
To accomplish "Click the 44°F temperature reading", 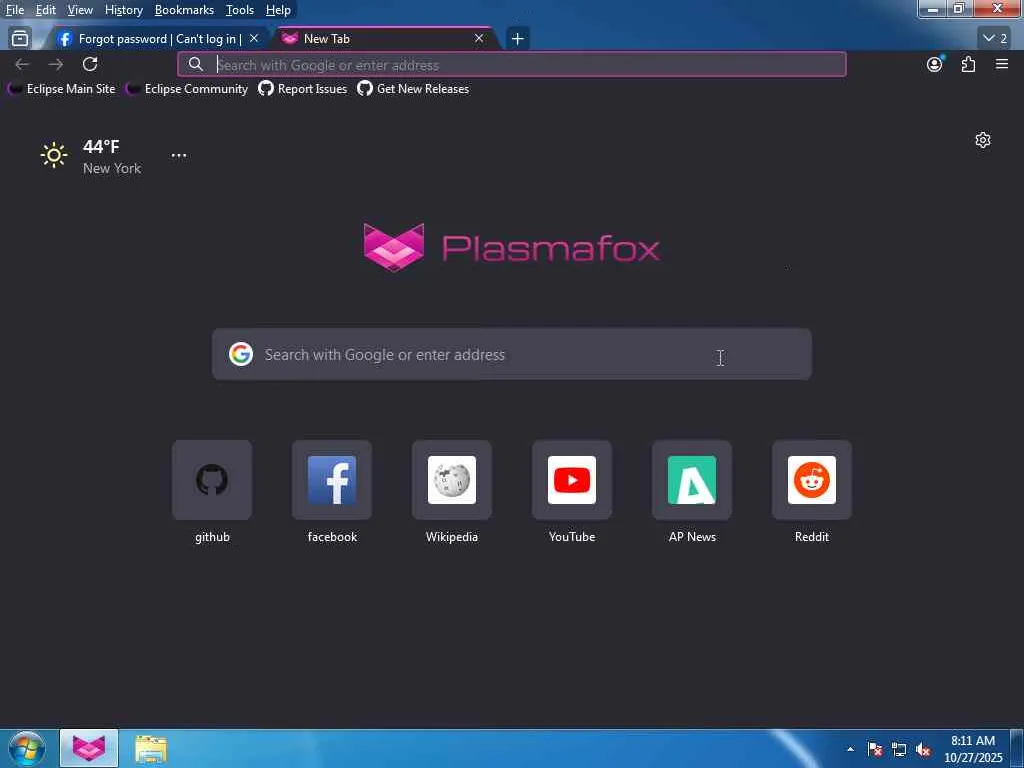I will click(x=101, y=146).
